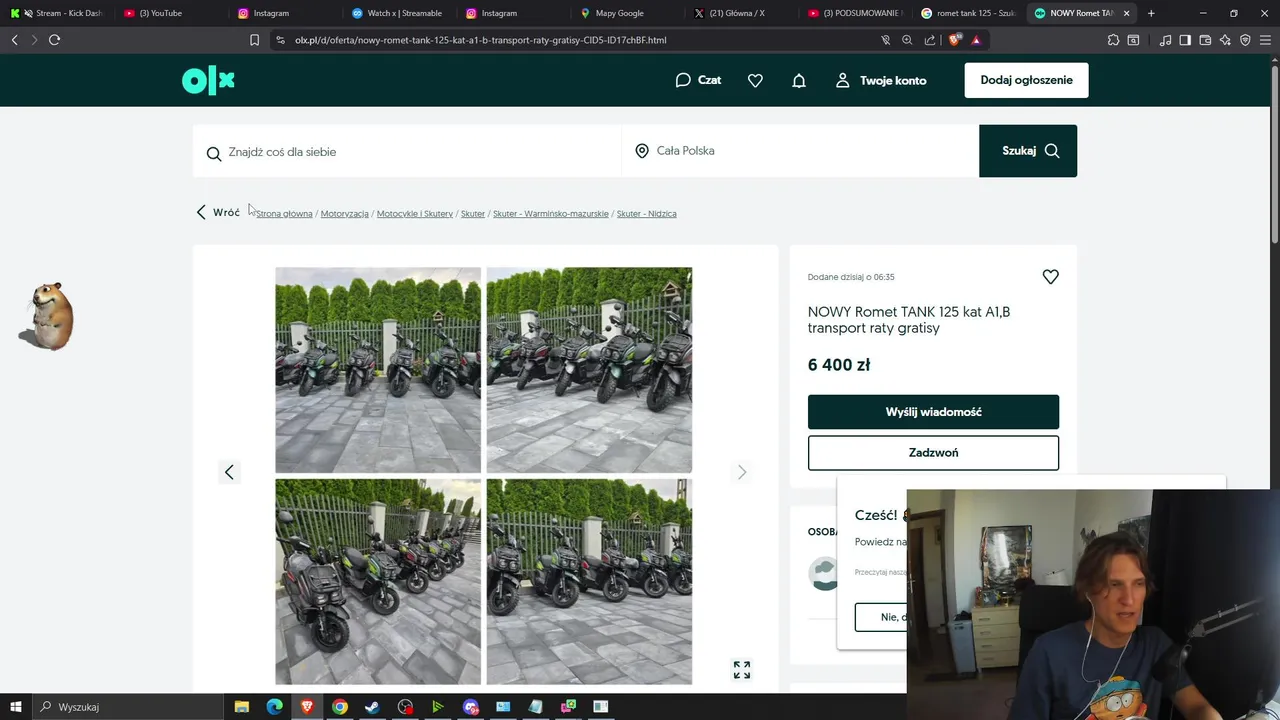Open Microsoft Edge from taskbar
The width and height of the screenshot is (1280, 720).
coord(274,707)
